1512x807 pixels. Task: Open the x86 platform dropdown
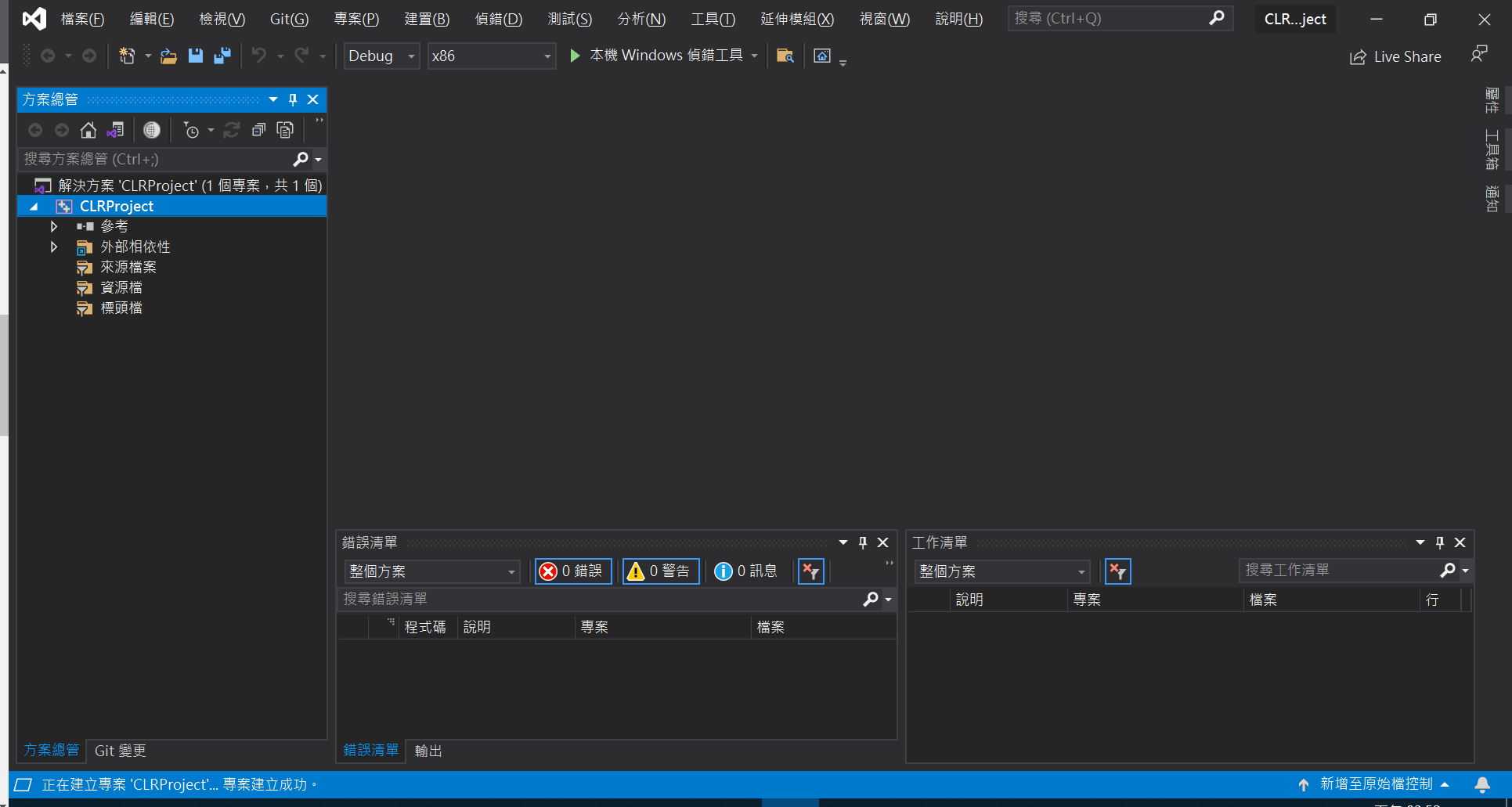[x=492, y=56]
